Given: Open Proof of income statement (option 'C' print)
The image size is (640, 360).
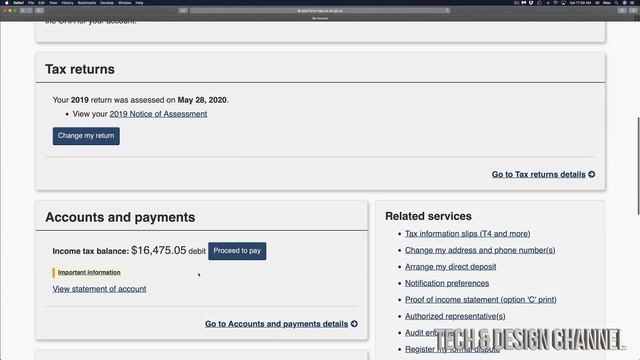Looking at the screenshot, I should pyautogui.click(x=480, y=300).
